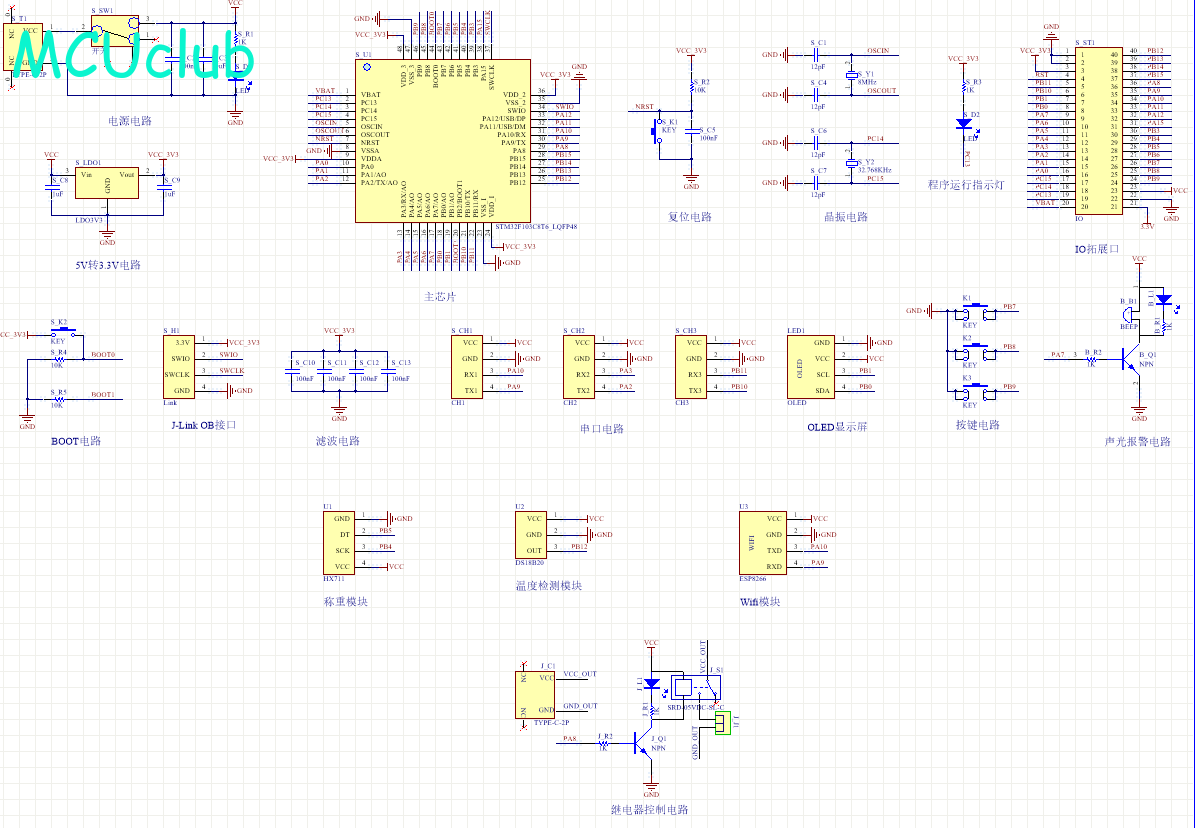The height and width of the screenshot is (828, 1195).
Task: Select the S_CH3 serial header block
Action: [690, 367]
